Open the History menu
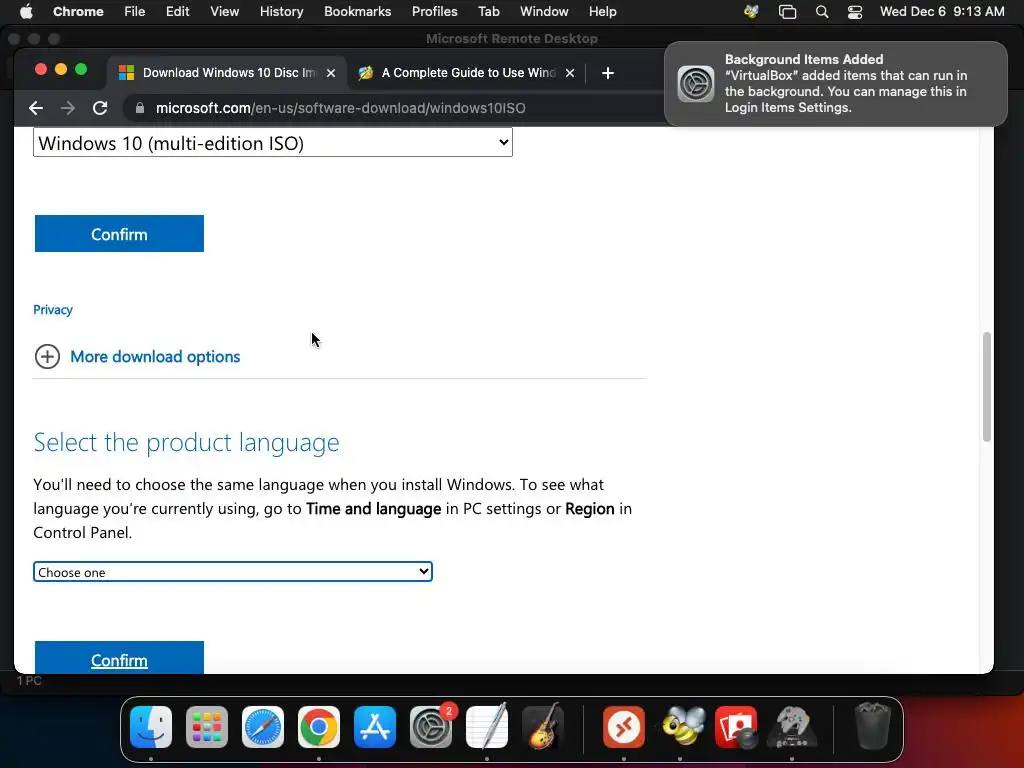 point(281,12)
